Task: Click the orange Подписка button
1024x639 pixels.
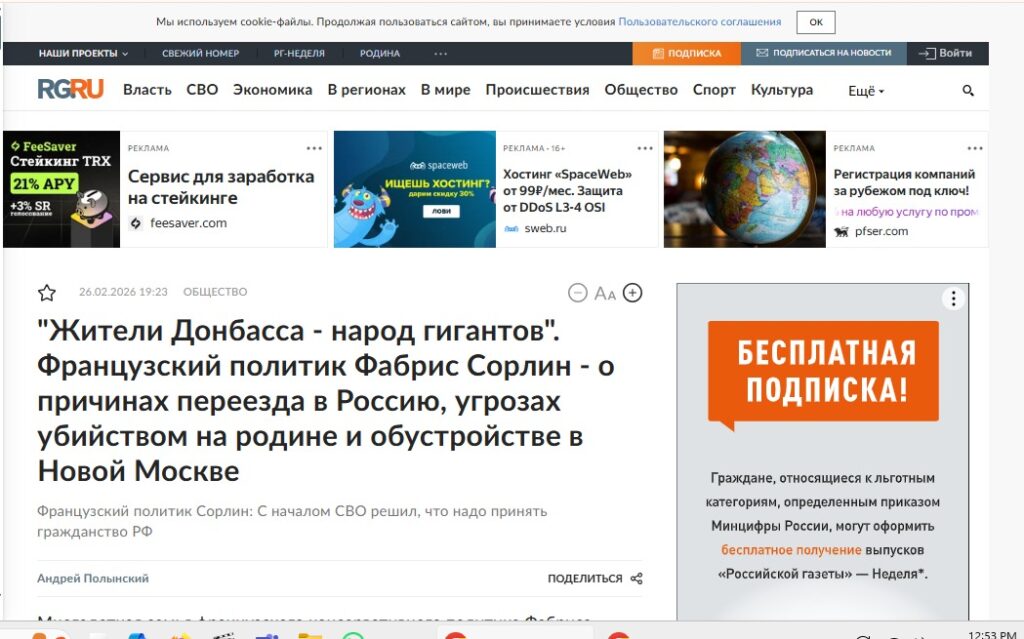Action: click(686, 53)
